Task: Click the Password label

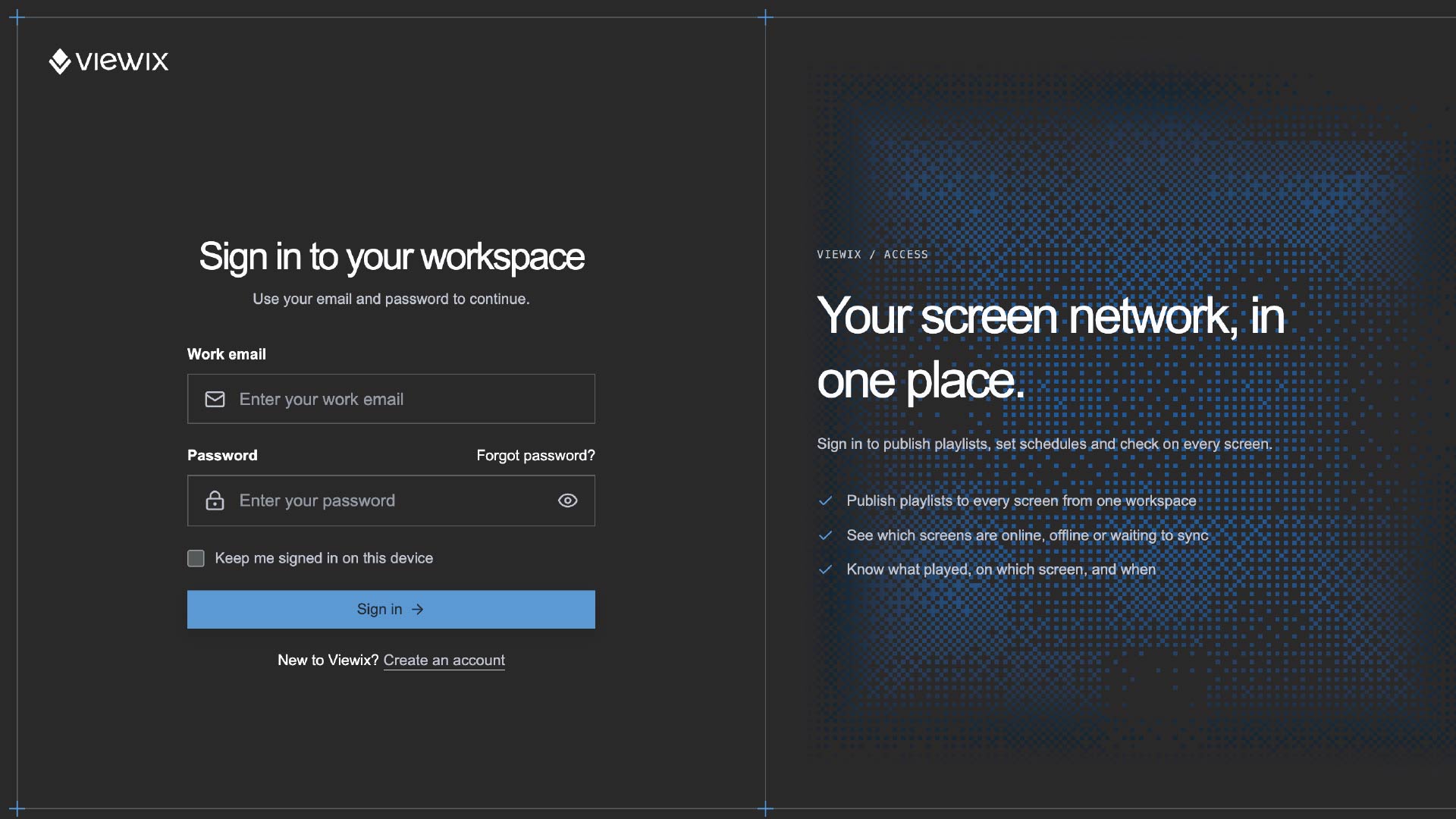Action: click(222, 455)
